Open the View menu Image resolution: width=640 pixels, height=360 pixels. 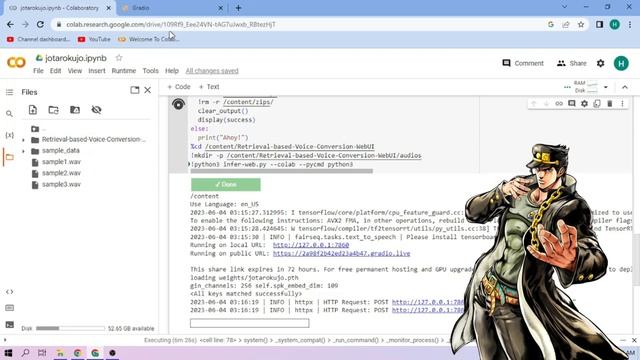[x=75, y=71]
